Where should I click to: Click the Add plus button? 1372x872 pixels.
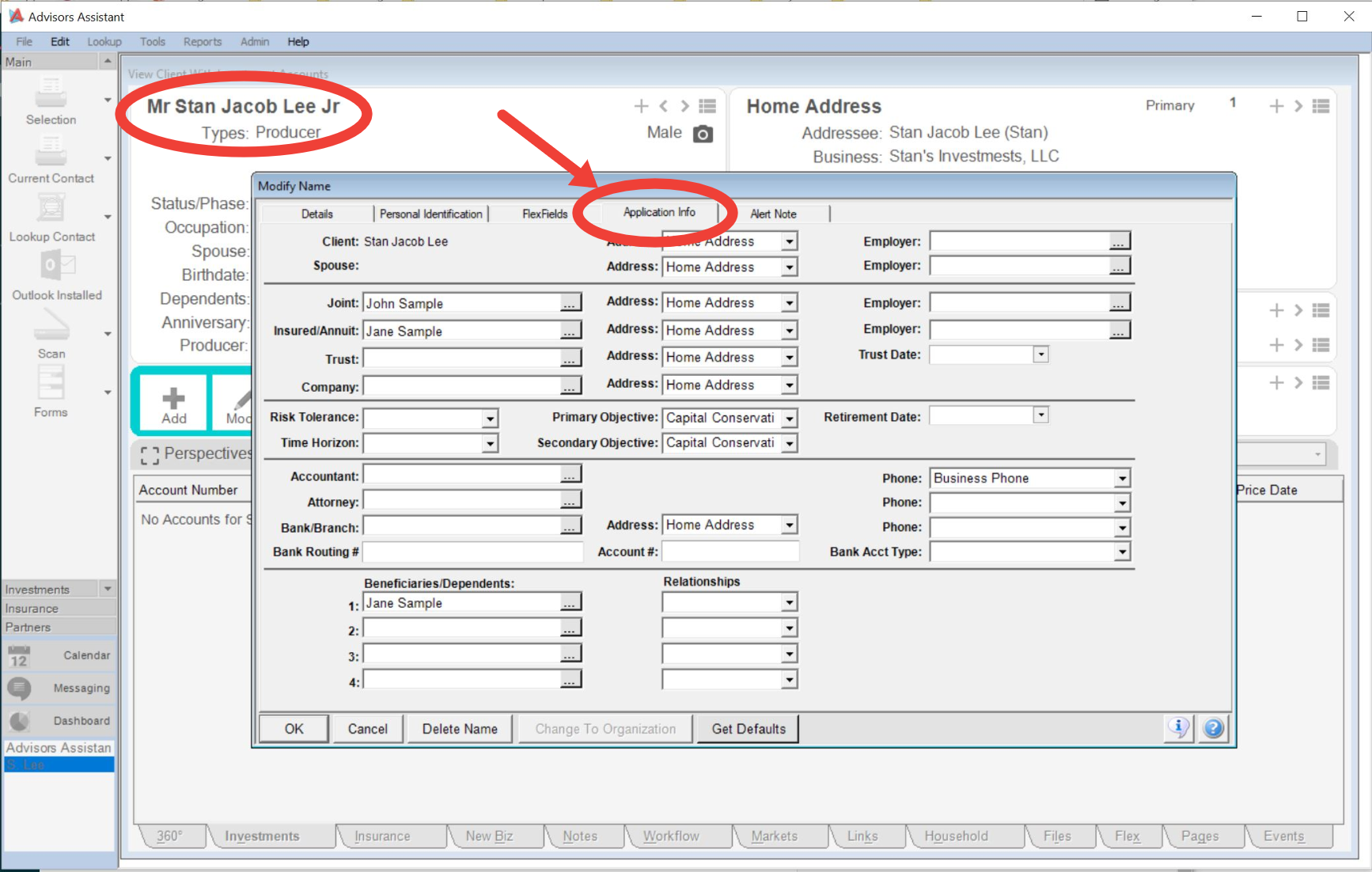(x=174, y=404)
